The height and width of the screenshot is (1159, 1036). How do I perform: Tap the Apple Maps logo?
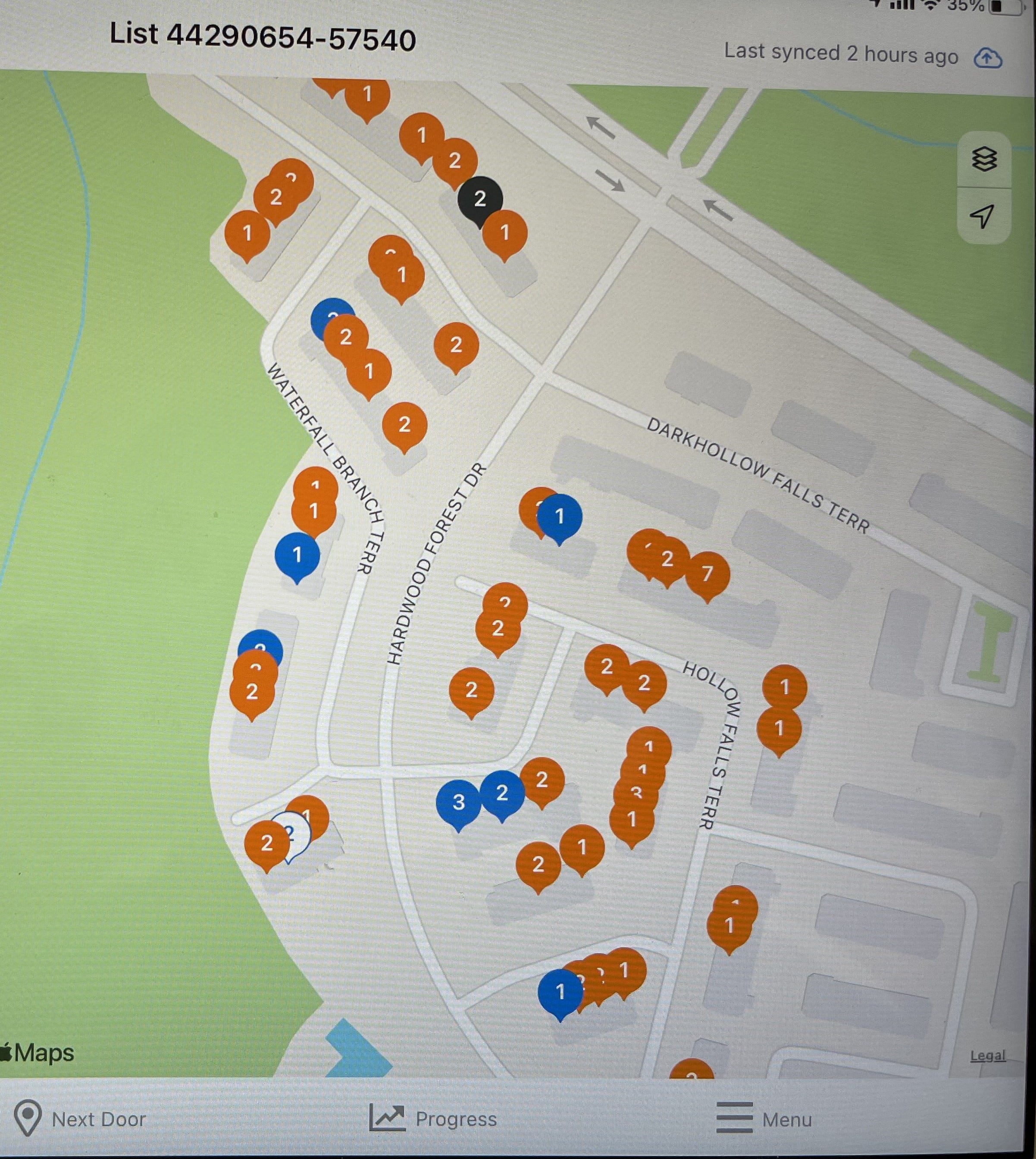[38, 1052]
